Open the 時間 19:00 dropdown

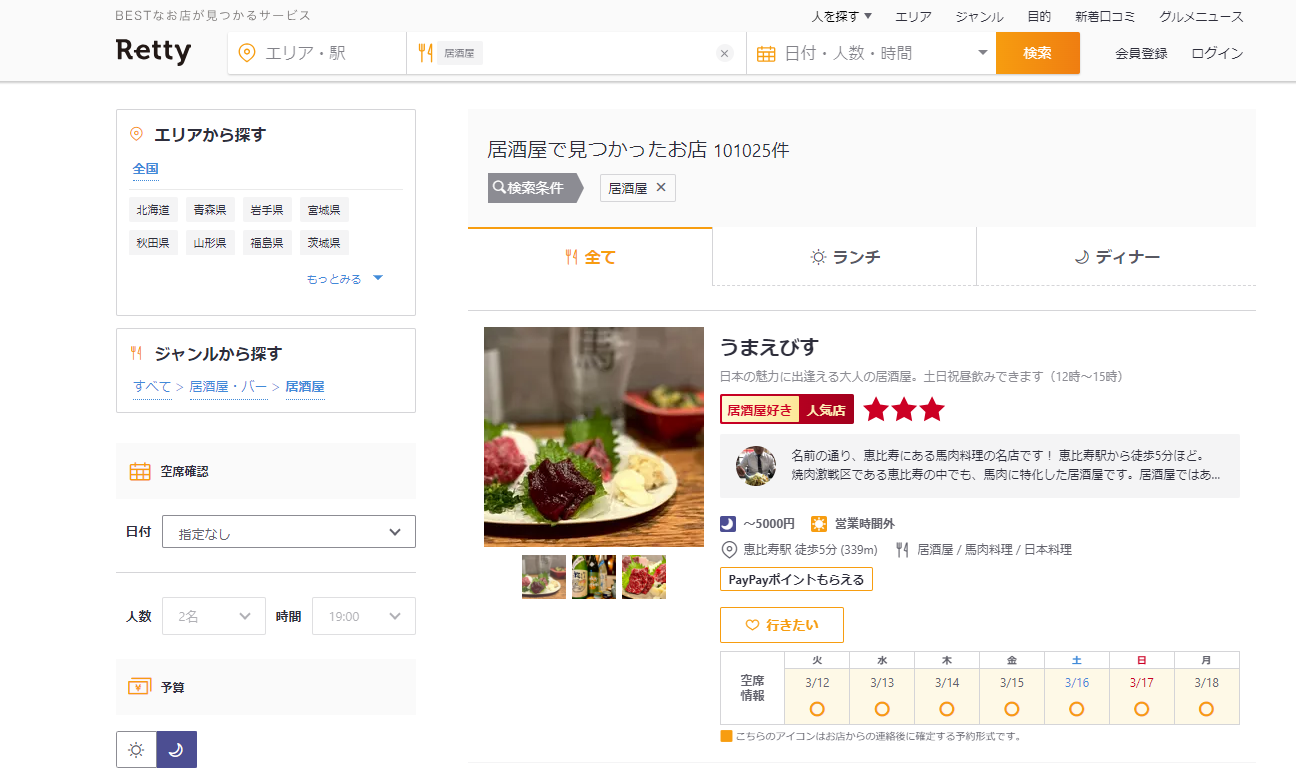click(x=364, y=616)
